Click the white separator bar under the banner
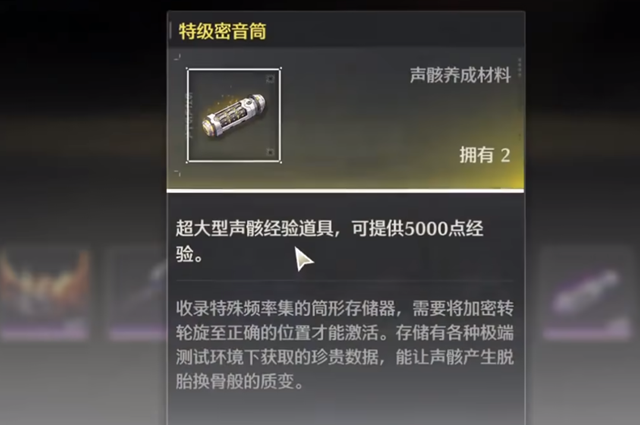 (x=345, y=191)
